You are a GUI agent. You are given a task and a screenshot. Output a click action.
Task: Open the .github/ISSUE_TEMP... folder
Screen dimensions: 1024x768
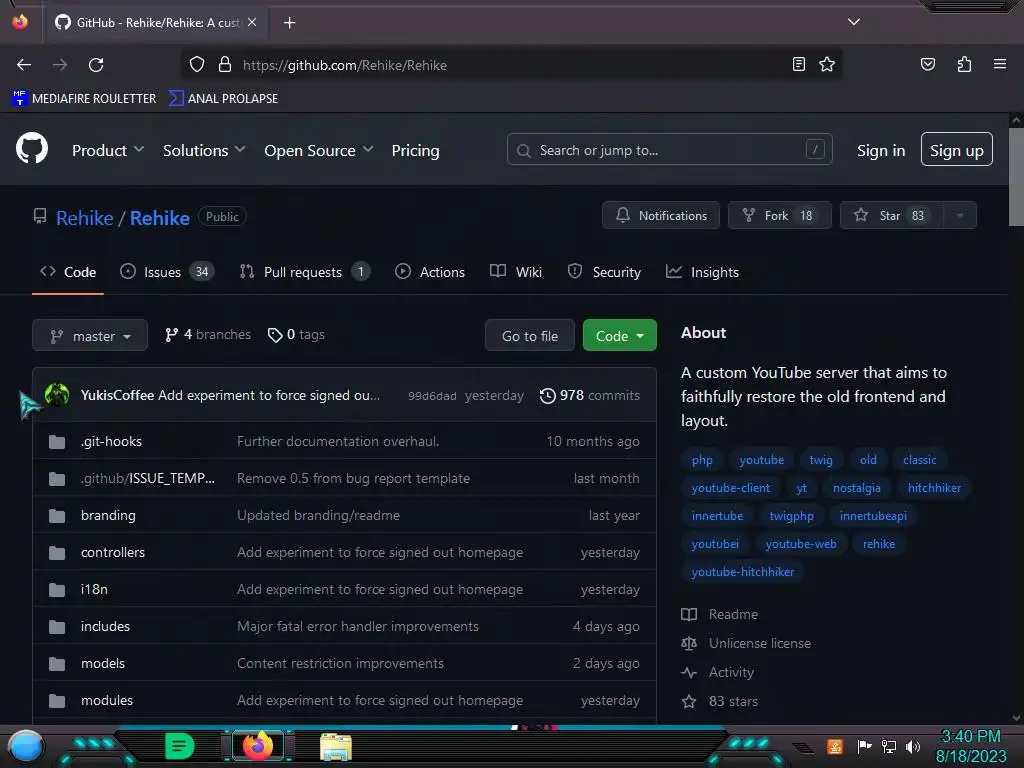[x=148, y=478]
